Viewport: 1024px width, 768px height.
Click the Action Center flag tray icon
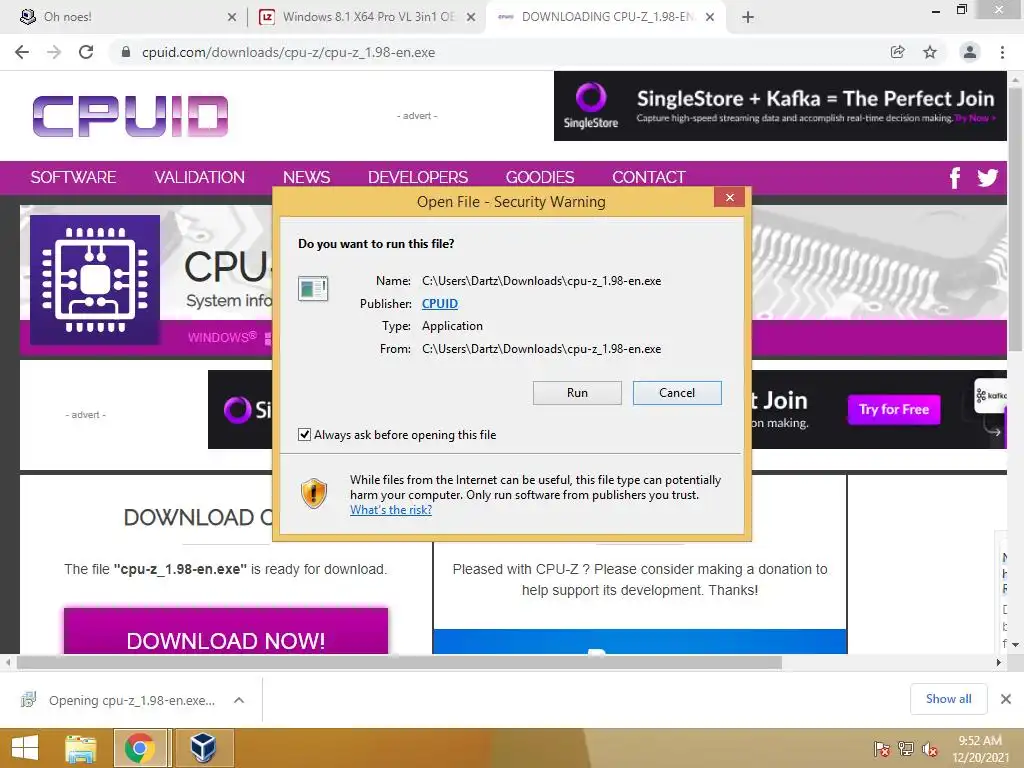[881, 749]
